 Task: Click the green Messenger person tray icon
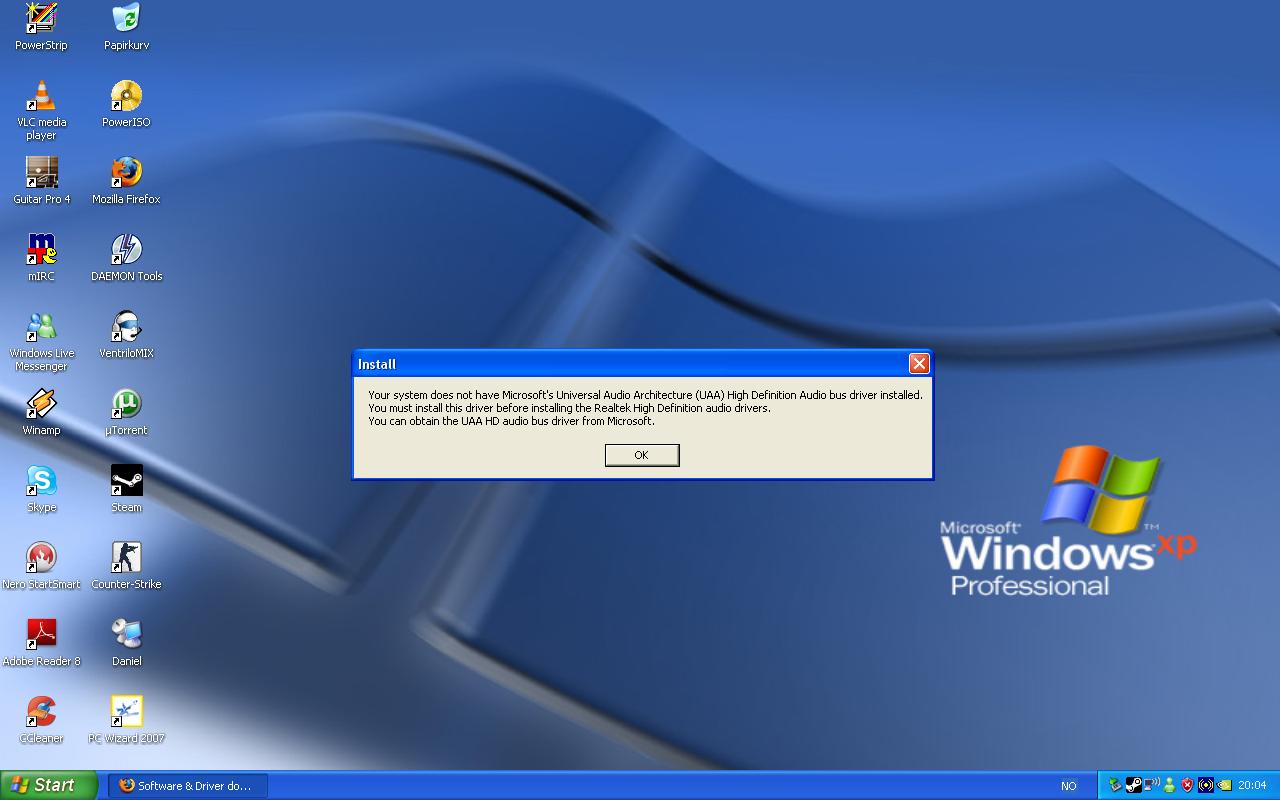(x=1170, y=785)
